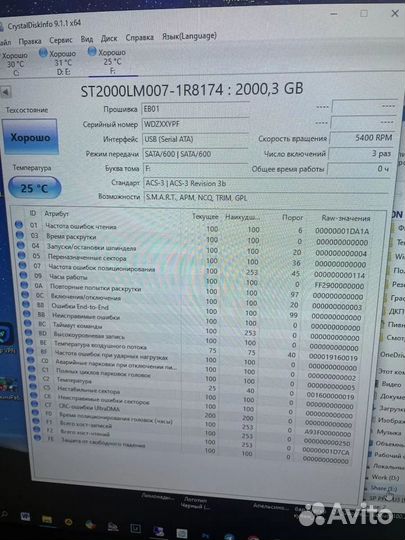405x540 pixels.
Task: Click the 5400 RPM rotation speed field
Action: (362, 138)
